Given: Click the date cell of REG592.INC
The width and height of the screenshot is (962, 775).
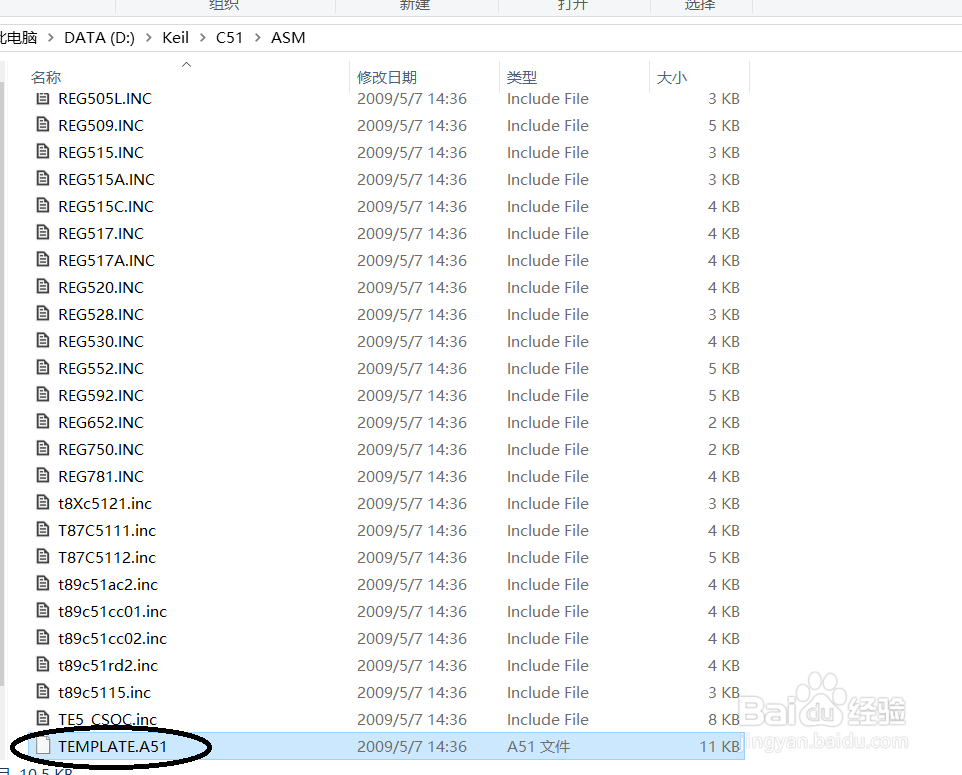Looking at the screenshot, I should pos(412,395).
